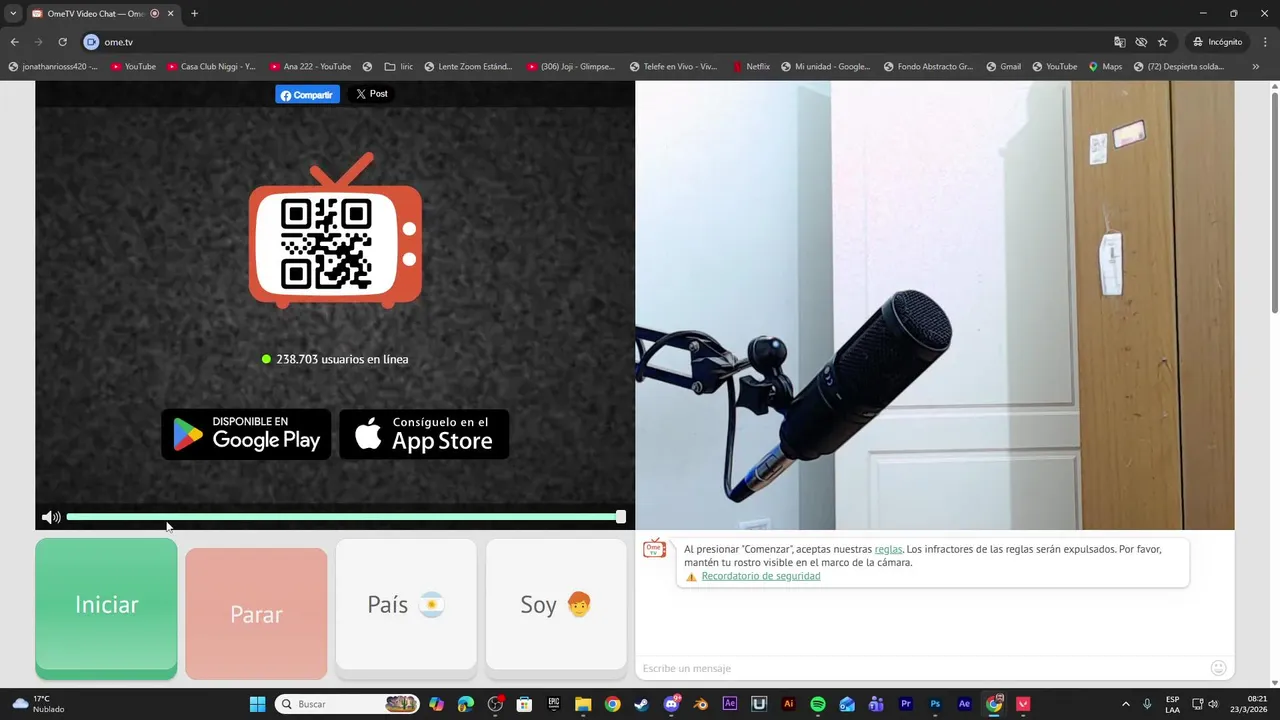The image size is (1280, 720).
Task: Open the liric bookmarks folder
Action: pos(398,67)
